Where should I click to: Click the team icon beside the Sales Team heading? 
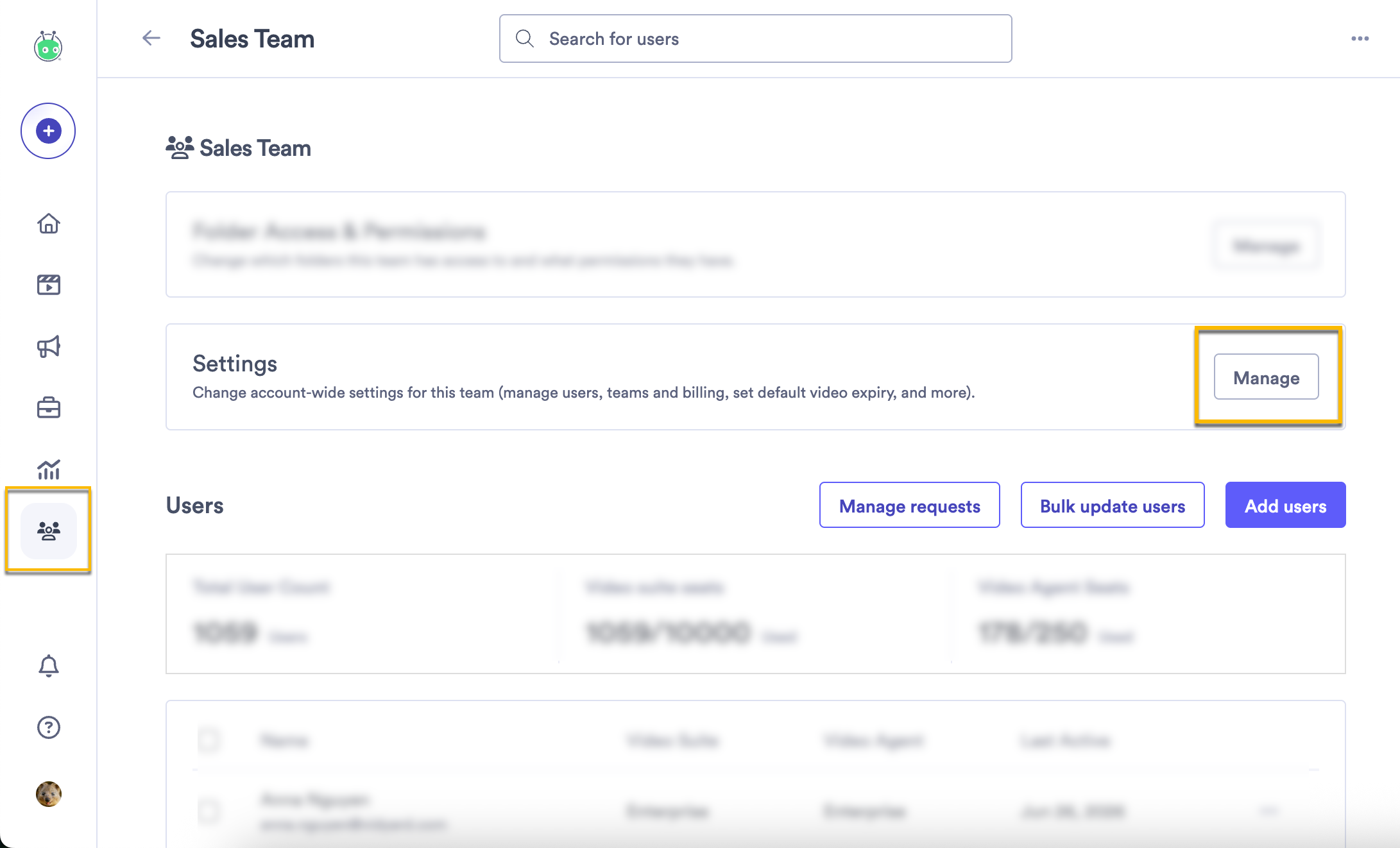click(x=180, y=148)
